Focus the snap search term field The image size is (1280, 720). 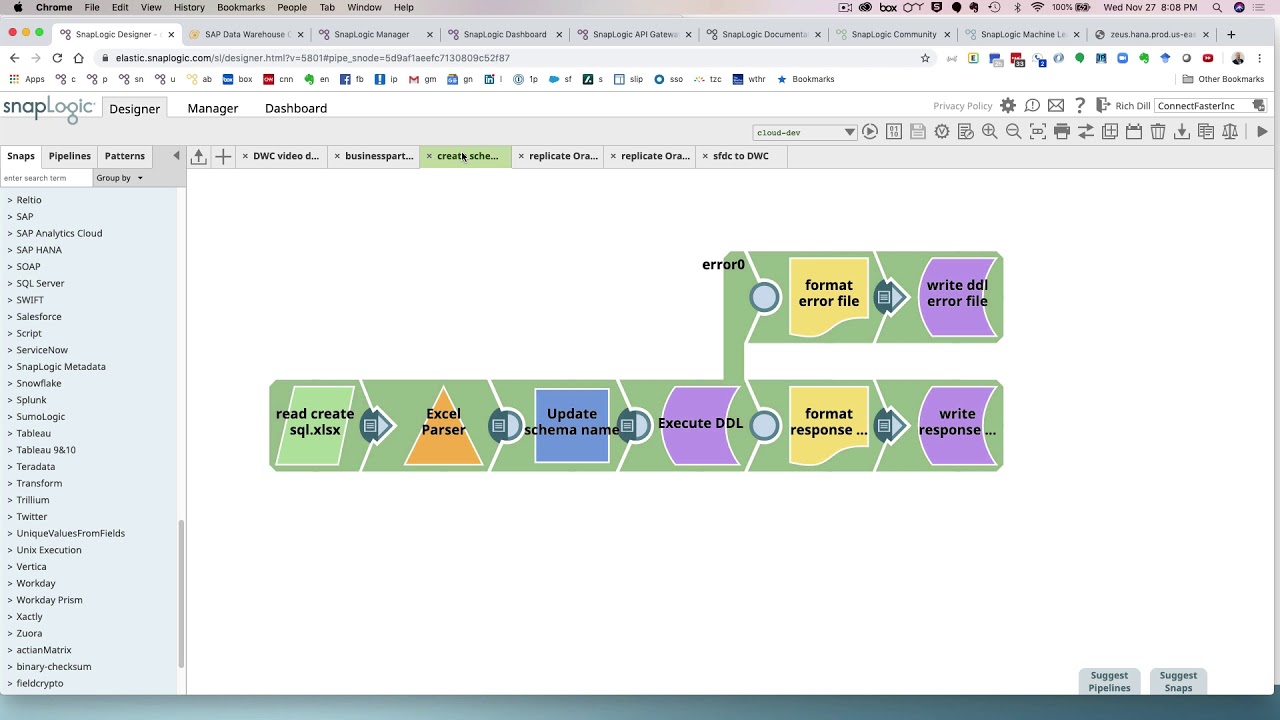(46, 178)
